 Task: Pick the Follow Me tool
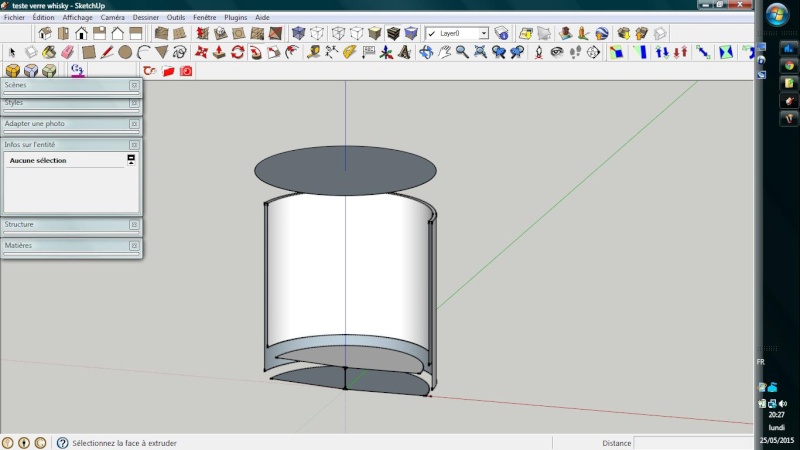256,52
